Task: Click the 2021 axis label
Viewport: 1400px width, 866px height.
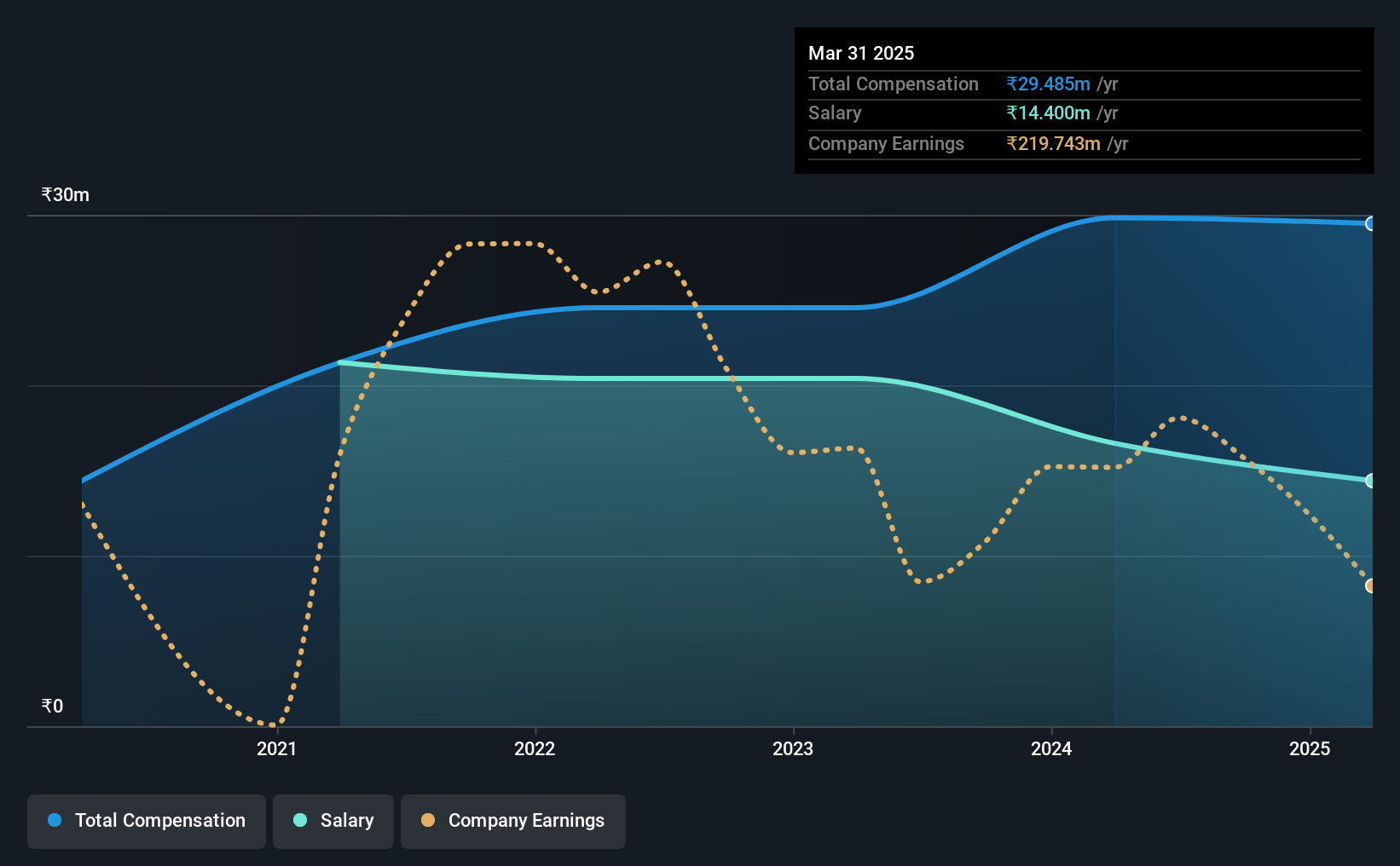Action: coord(277,748)
